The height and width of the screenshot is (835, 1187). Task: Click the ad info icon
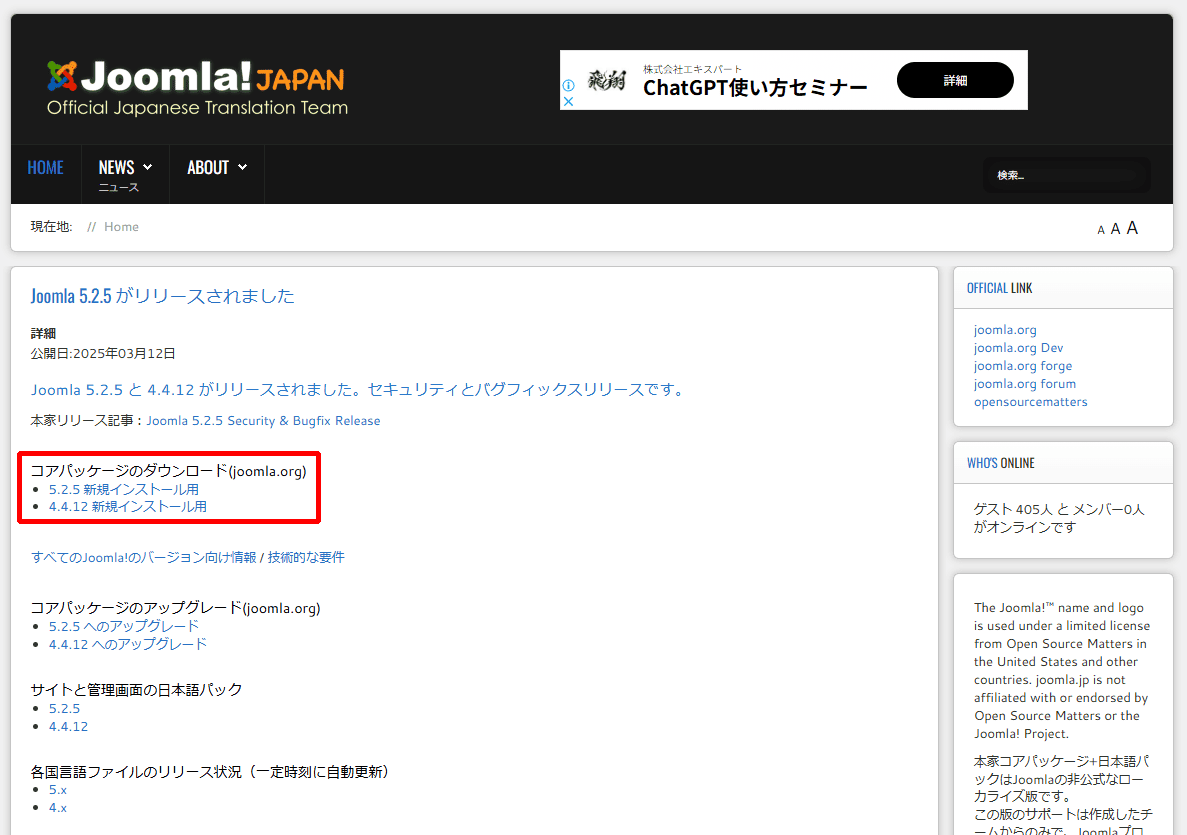569,86
